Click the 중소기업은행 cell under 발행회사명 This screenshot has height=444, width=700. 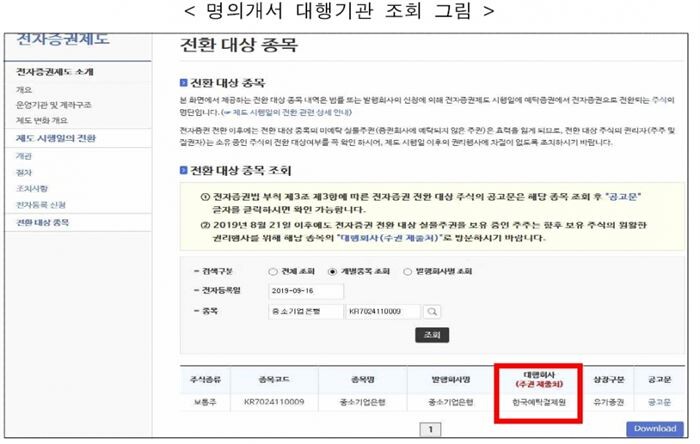click(x=451, y=402)
